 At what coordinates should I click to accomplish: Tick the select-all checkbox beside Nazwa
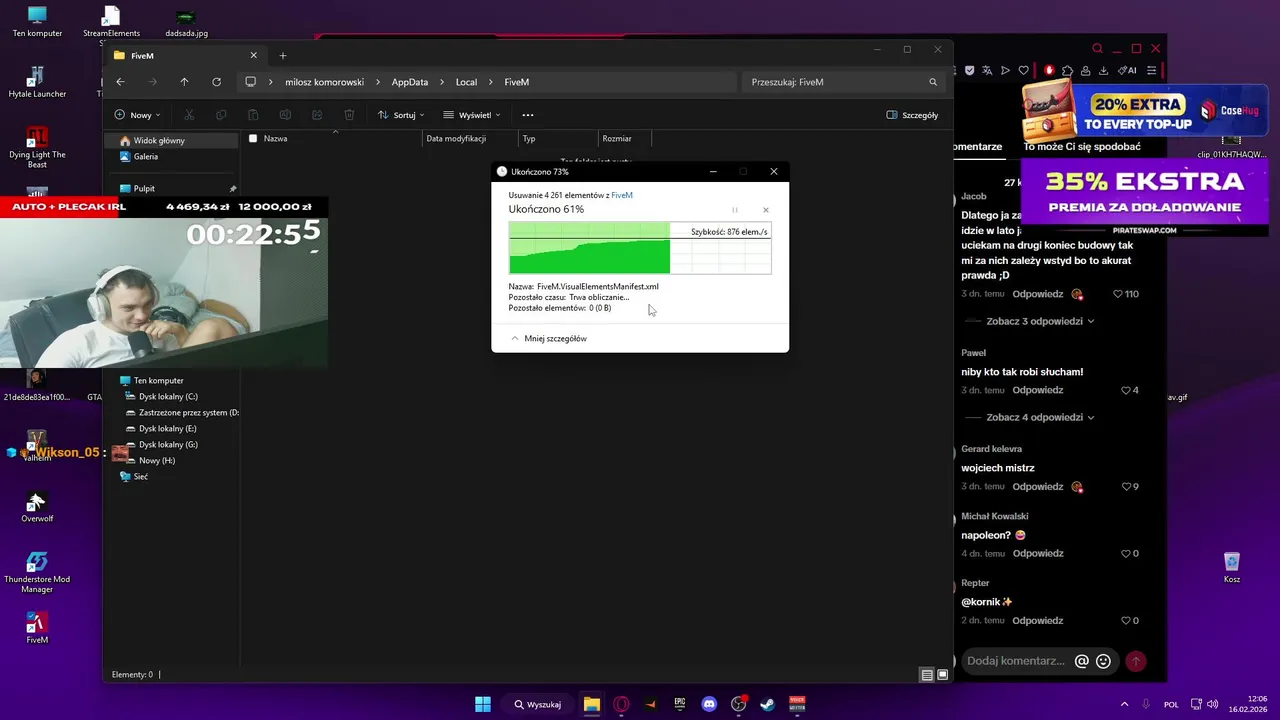point(253,139)
